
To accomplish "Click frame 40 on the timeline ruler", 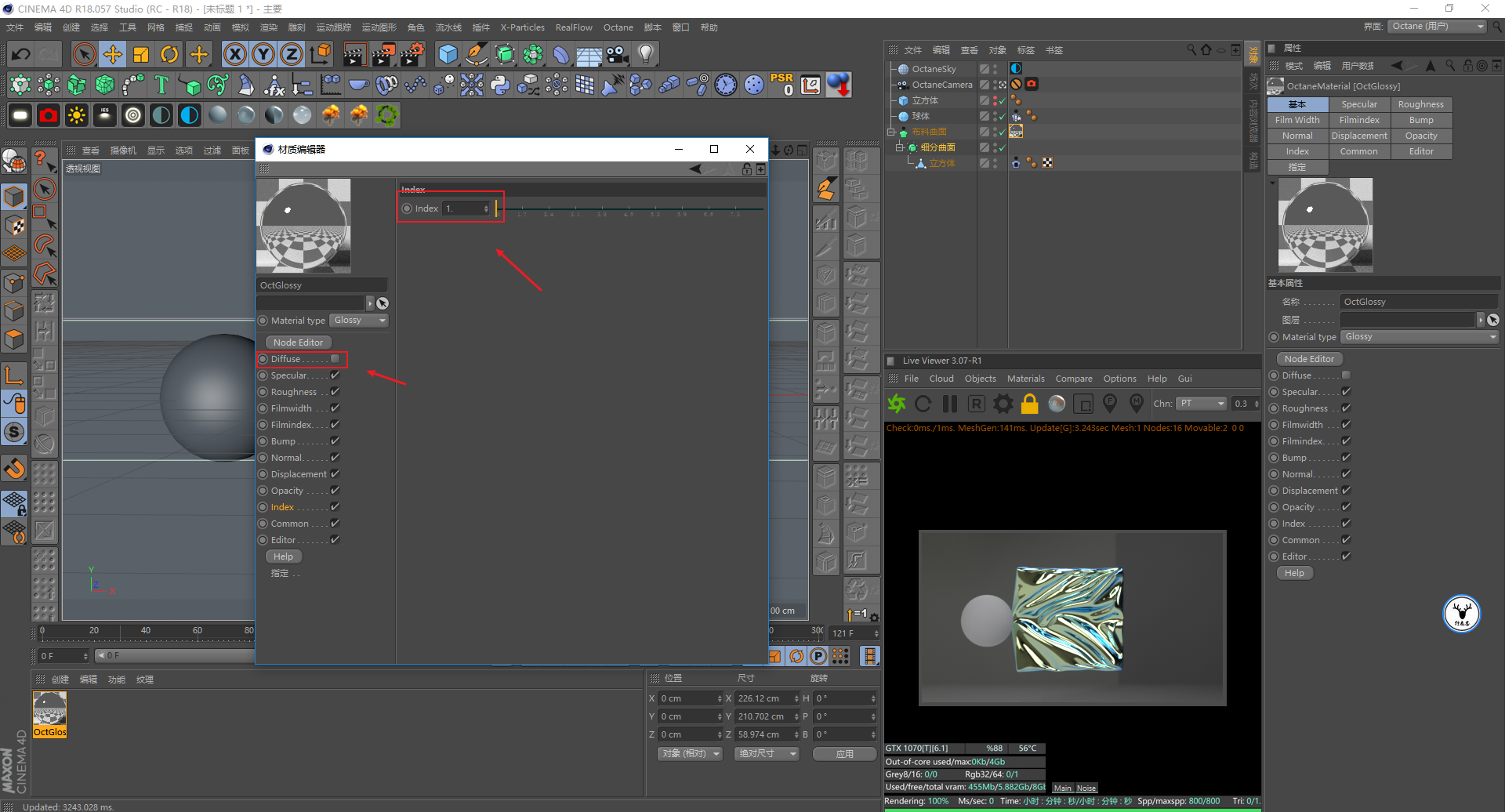I will point(146,631).
